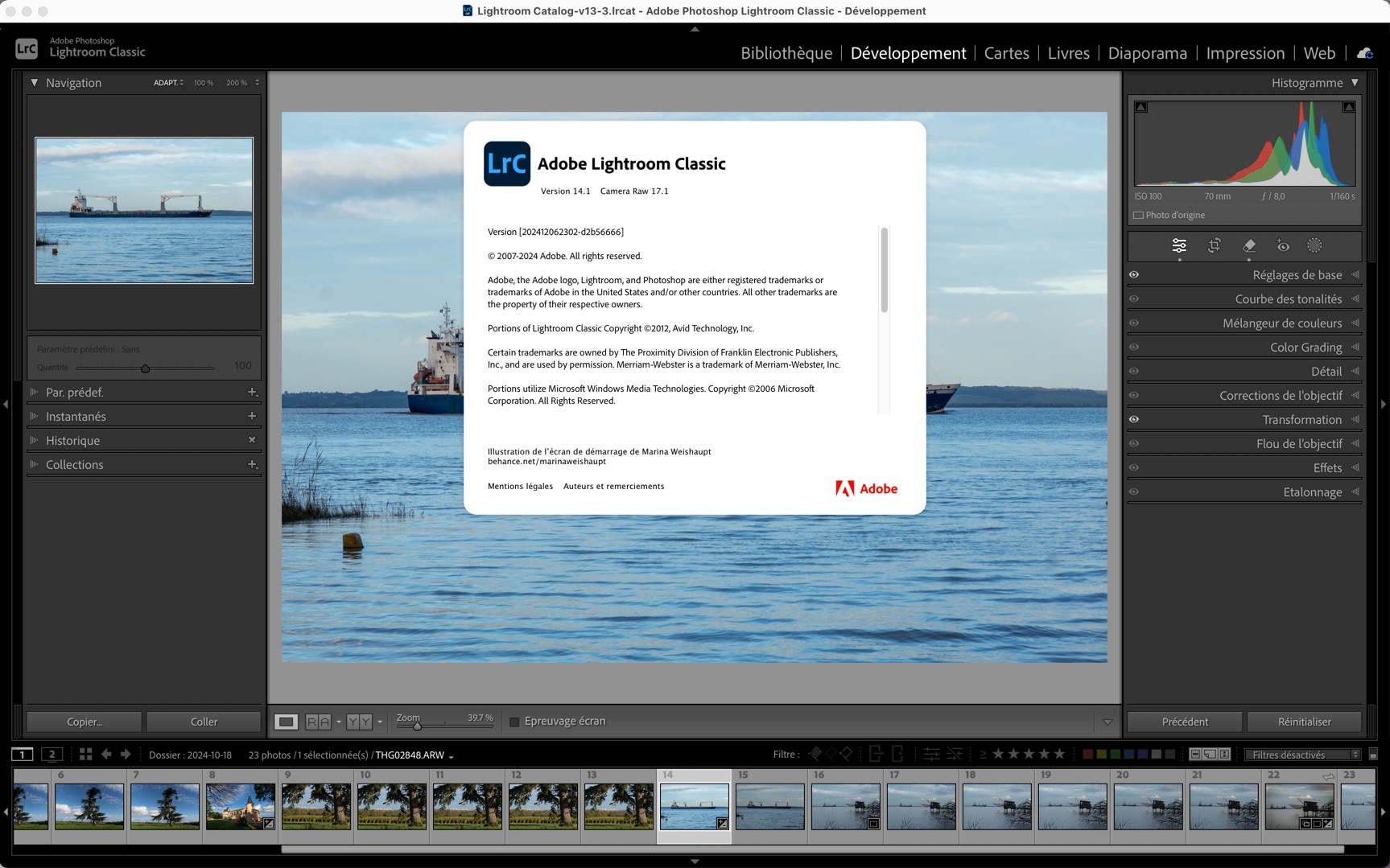Add a new preset with plus icon
Viewport: 1390px width, 868px height.
tap(252, 393)
